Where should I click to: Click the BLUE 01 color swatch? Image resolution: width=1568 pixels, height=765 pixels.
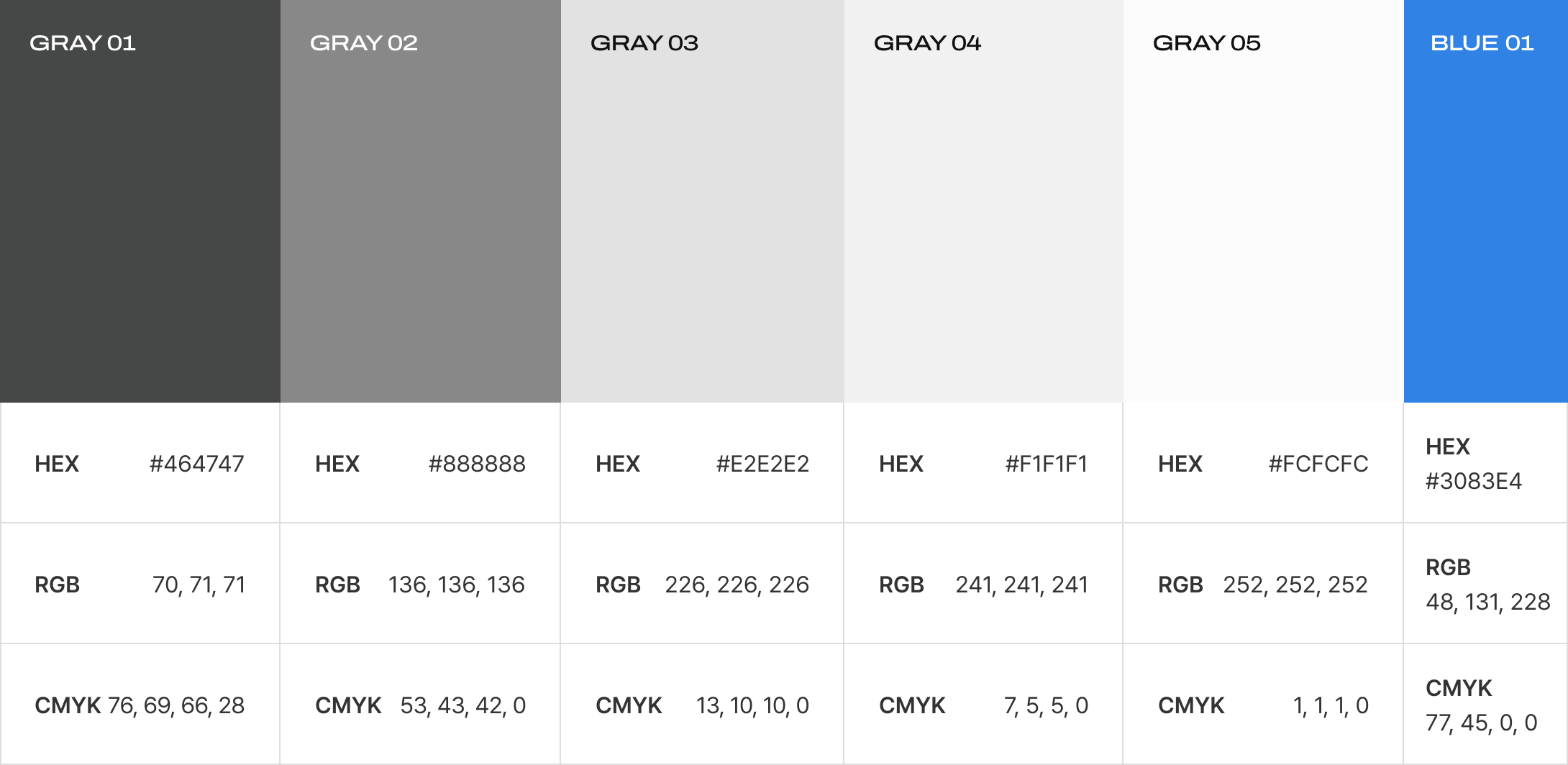click(x=1486, y=201)
